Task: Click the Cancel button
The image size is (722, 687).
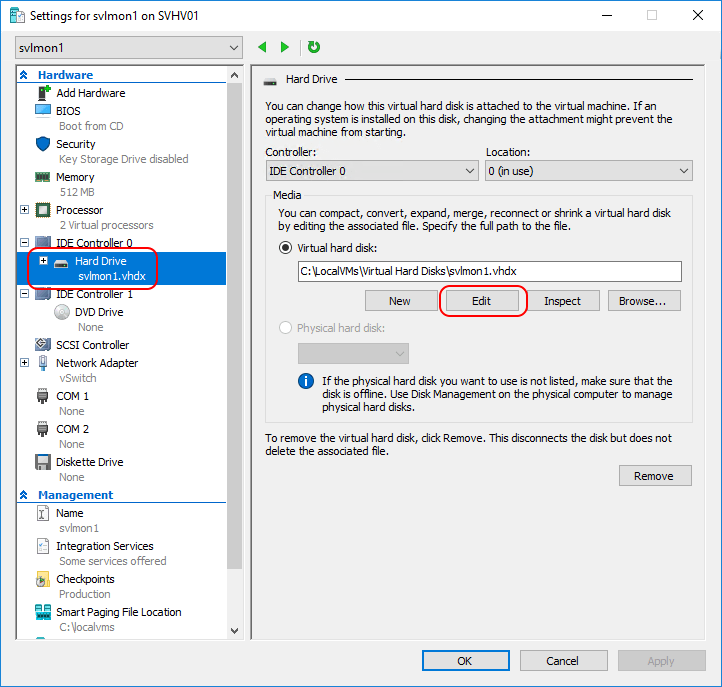Action: (564, 661)
